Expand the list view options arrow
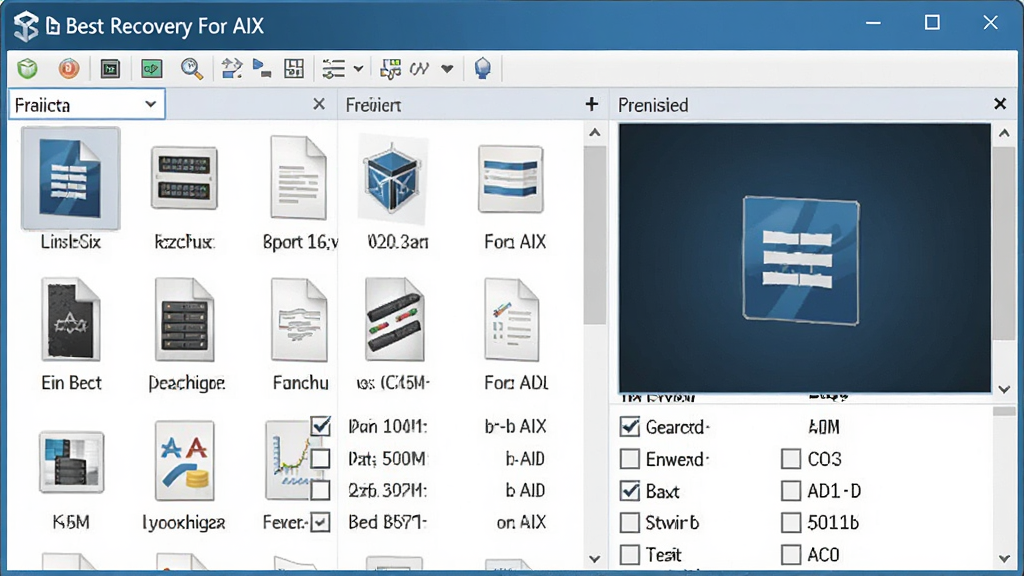The image size is (1024, 576). 359,69
